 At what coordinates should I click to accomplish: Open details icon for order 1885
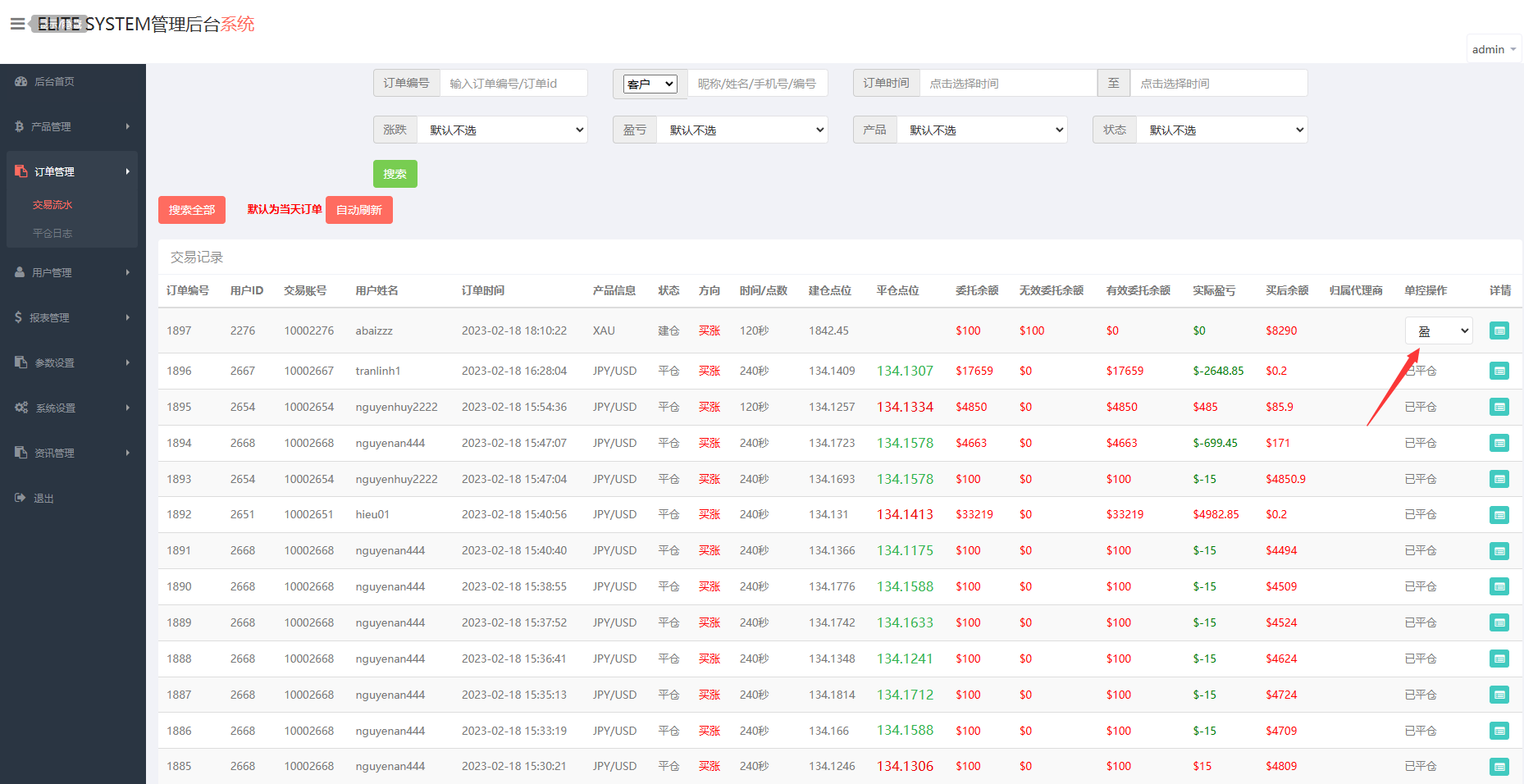pyautogui.click(x=1499, y=765)
